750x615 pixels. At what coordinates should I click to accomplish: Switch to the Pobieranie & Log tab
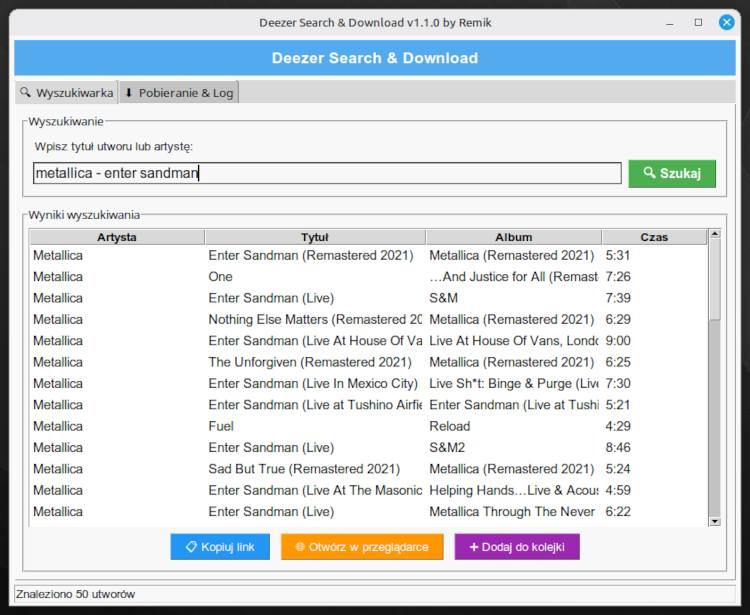pos(179,93)
